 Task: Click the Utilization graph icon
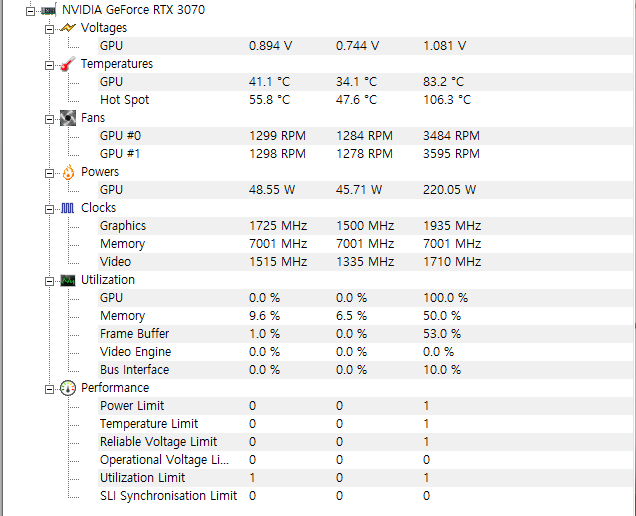coord(68,280)
